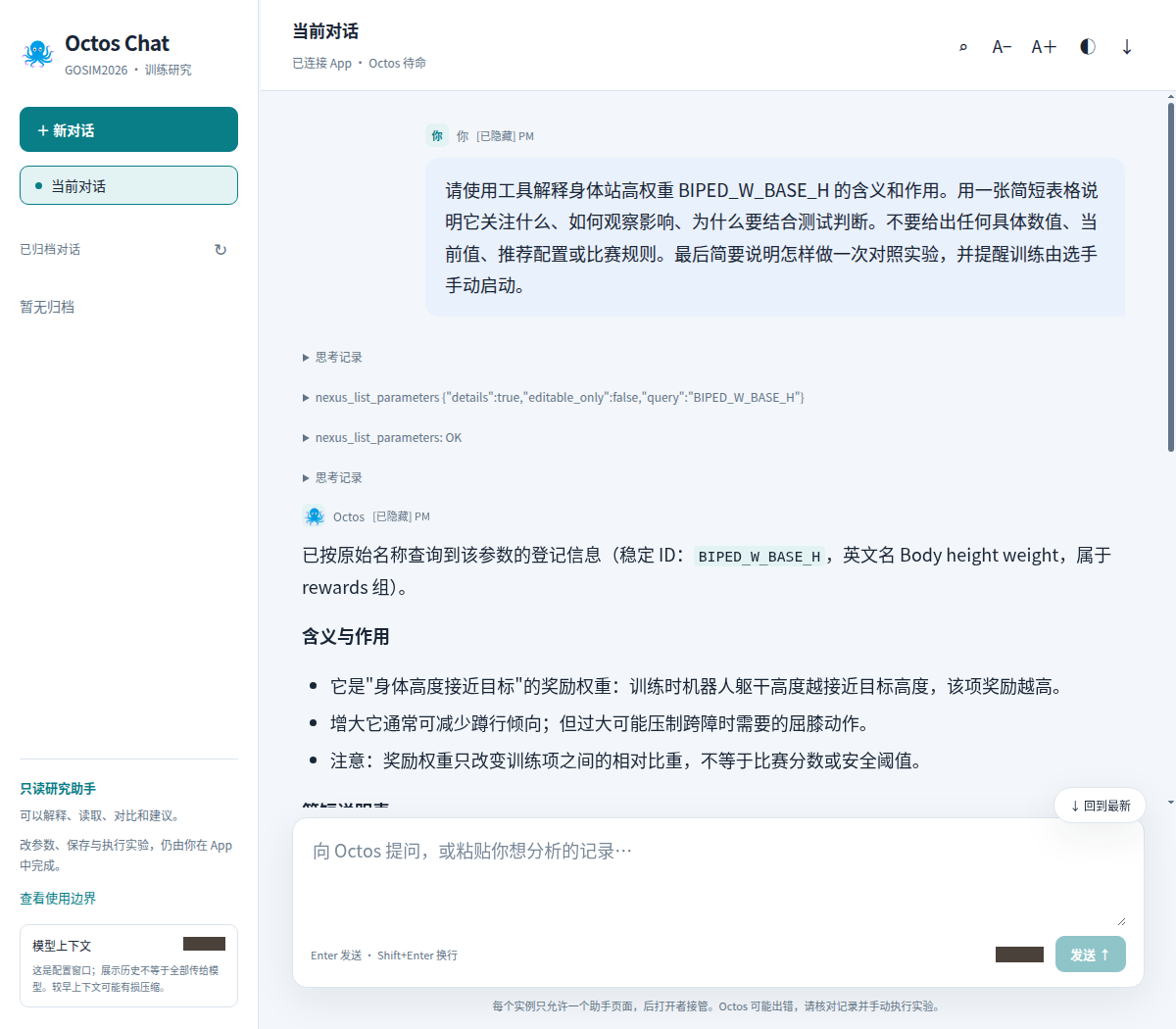Click 暂无归档 placeholder text
Viewport: 1176px width, 1029px height.
pos(47,307)
